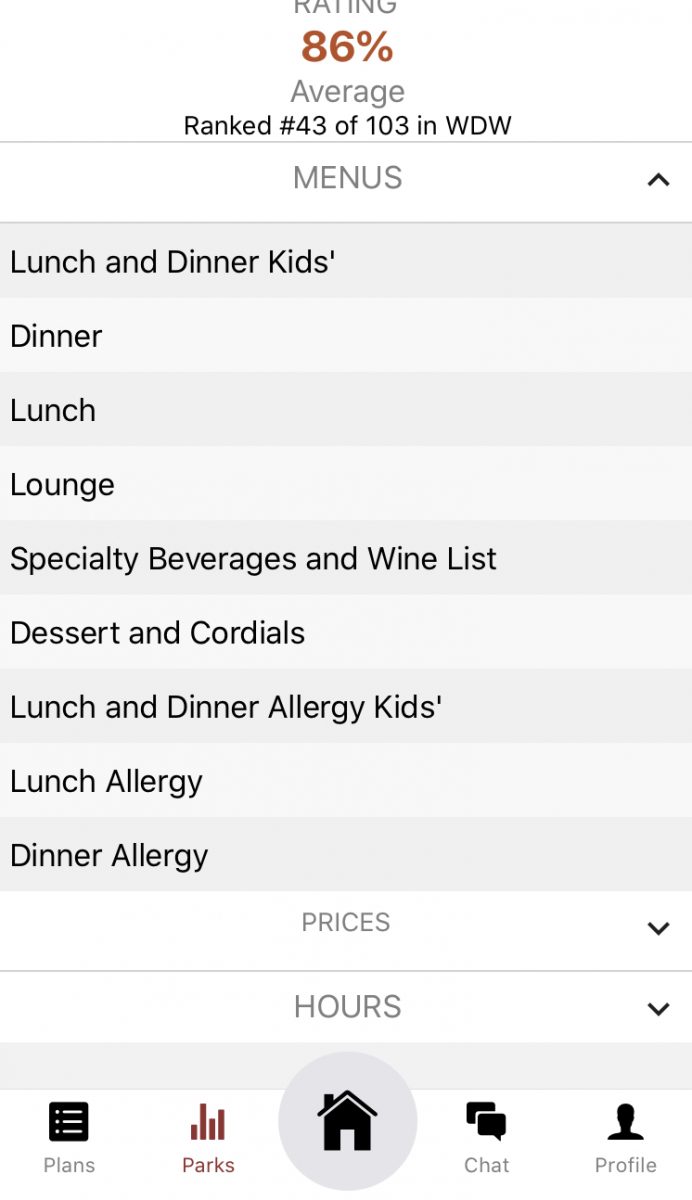Viewport: 692px width, 1200px height.
Task: Tap the Ranked #43 of 103 text
Action: tap(346, 125)
